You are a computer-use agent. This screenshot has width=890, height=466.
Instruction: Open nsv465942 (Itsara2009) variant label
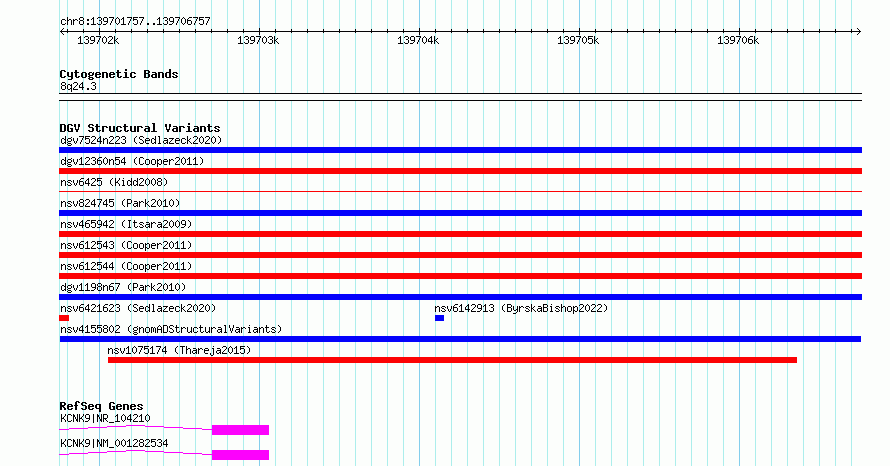pos(126,224)
